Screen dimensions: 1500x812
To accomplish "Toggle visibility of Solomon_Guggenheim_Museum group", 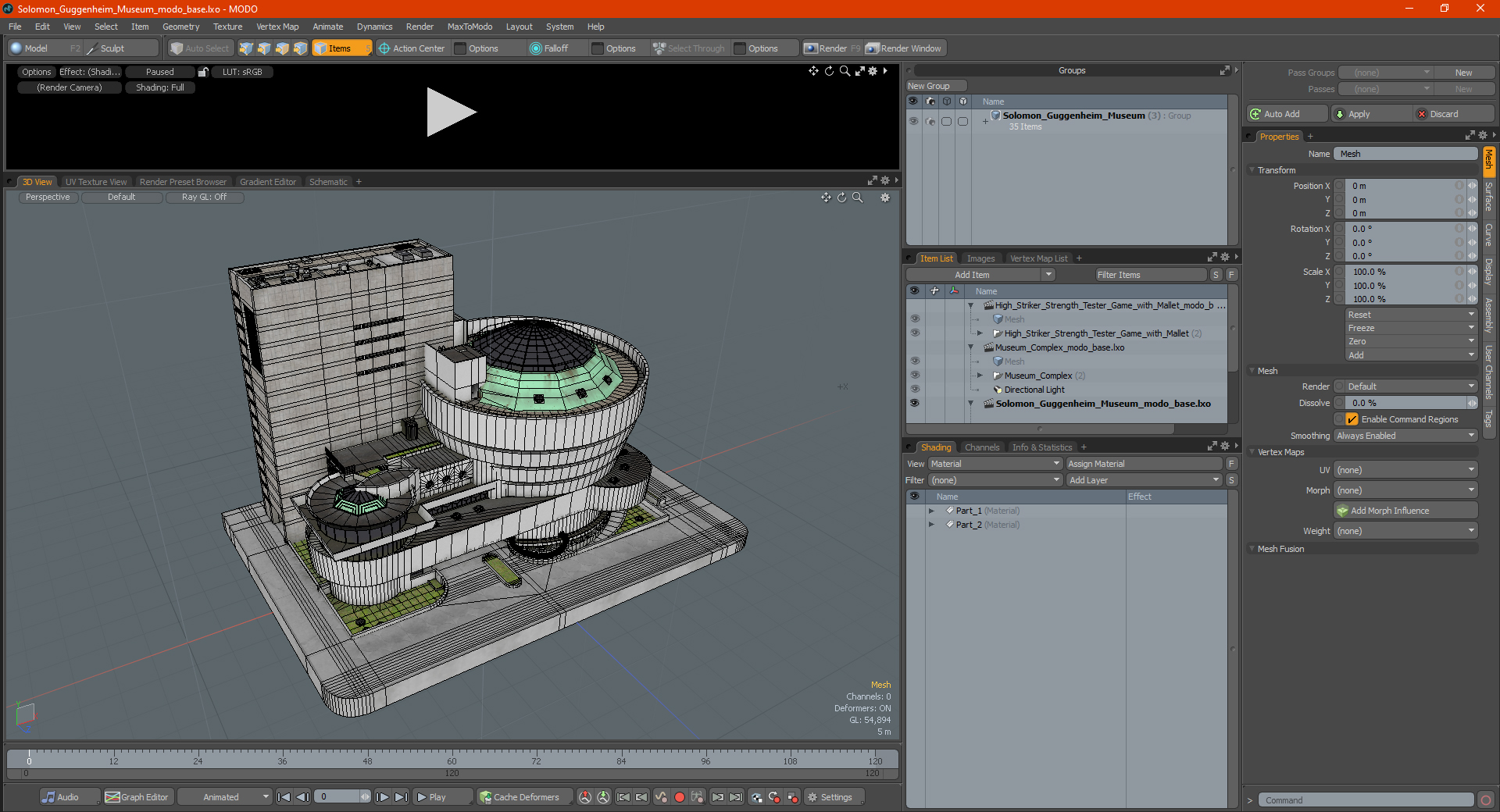I will pyautogui.click(x=913, y=121).
